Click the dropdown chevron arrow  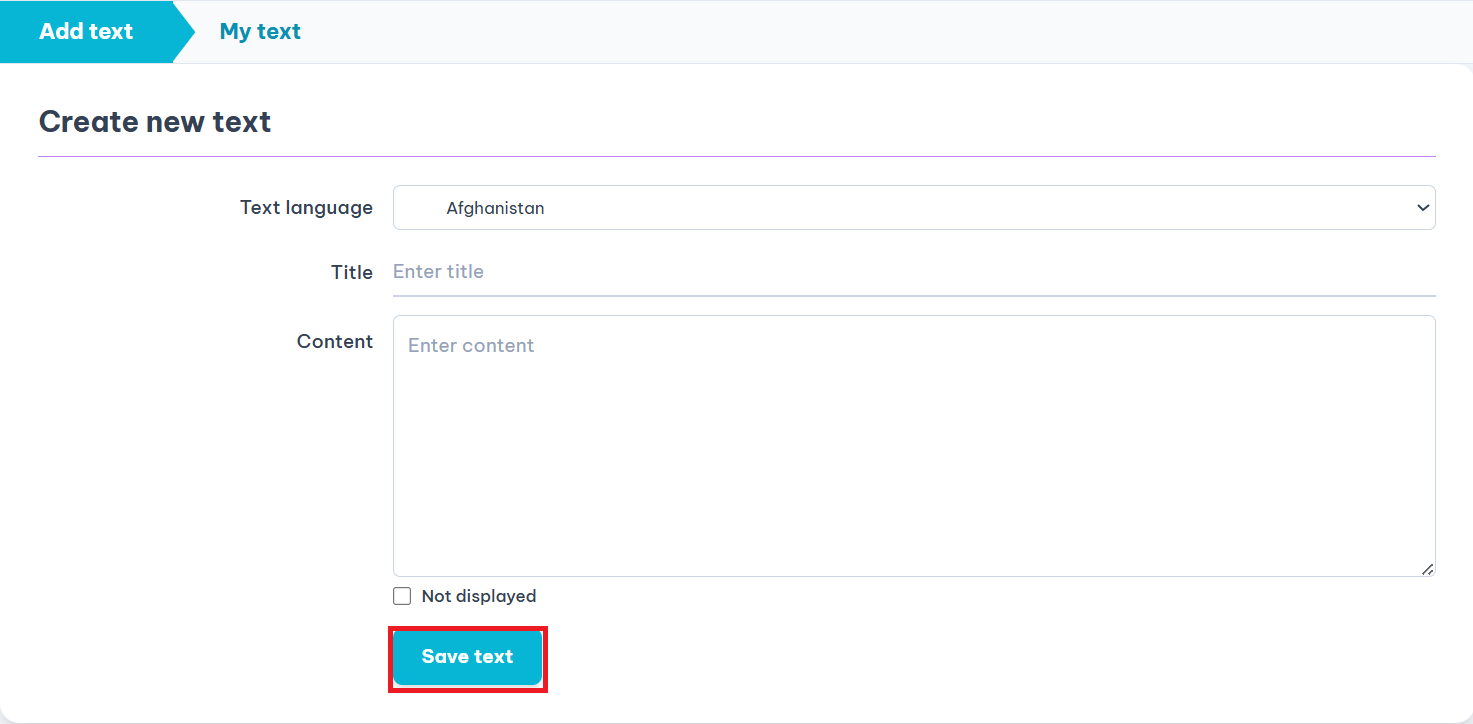(x=1422, y=207)
